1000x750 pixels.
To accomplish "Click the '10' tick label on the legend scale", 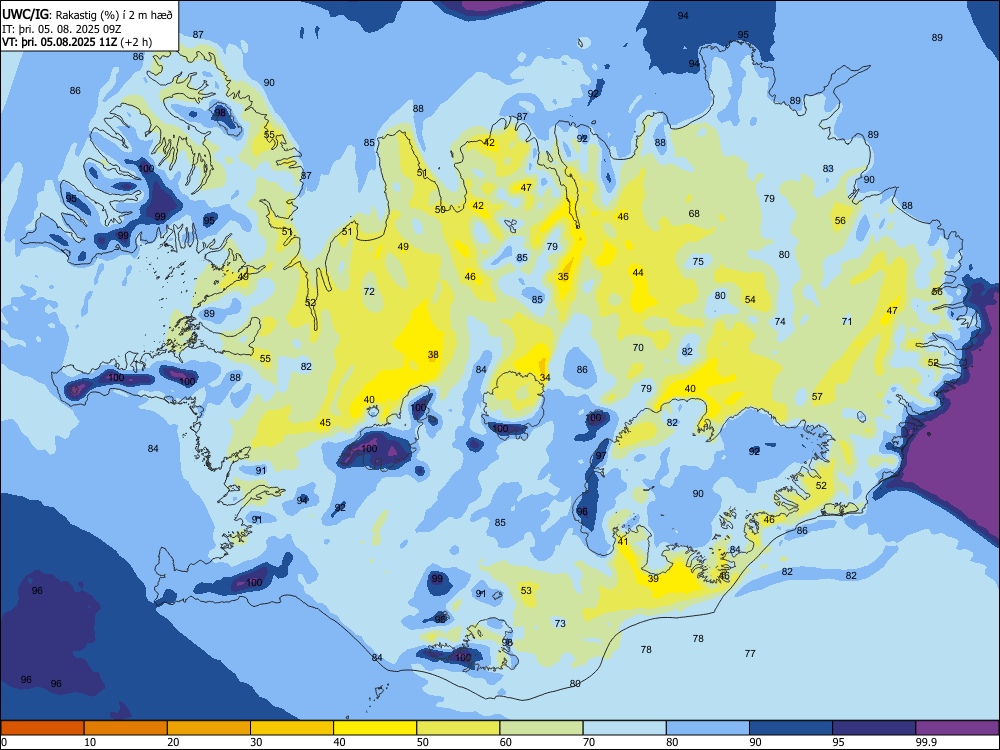I will (90, 742).
